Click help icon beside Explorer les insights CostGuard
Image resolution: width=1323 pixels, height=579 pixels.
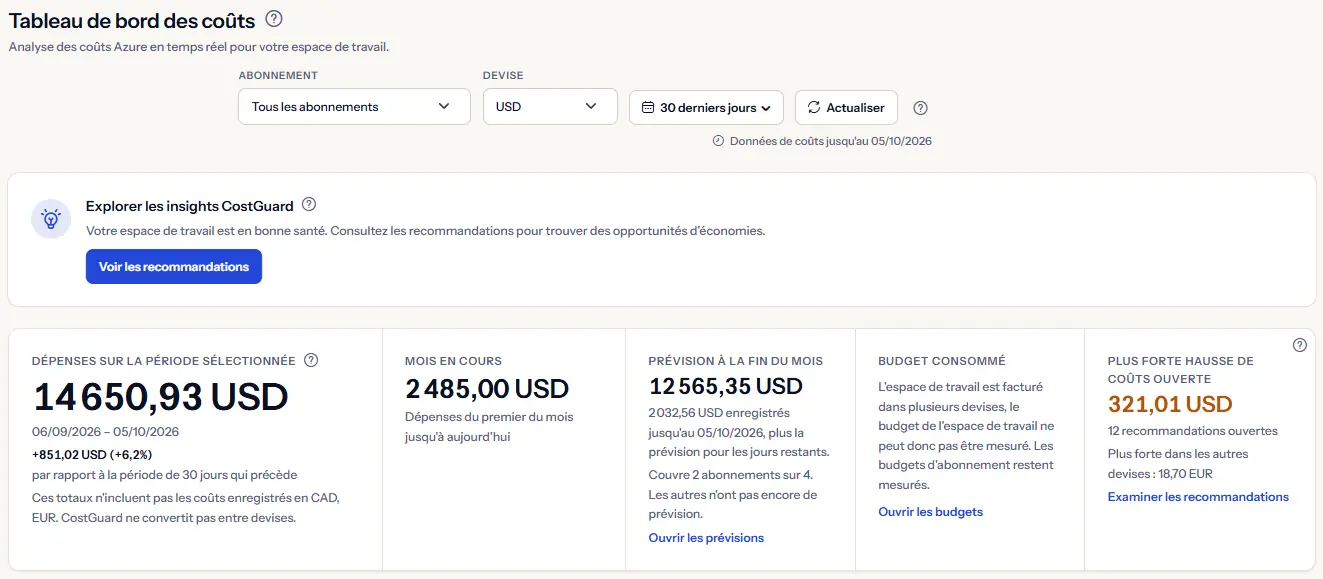[x=309, y=205]
